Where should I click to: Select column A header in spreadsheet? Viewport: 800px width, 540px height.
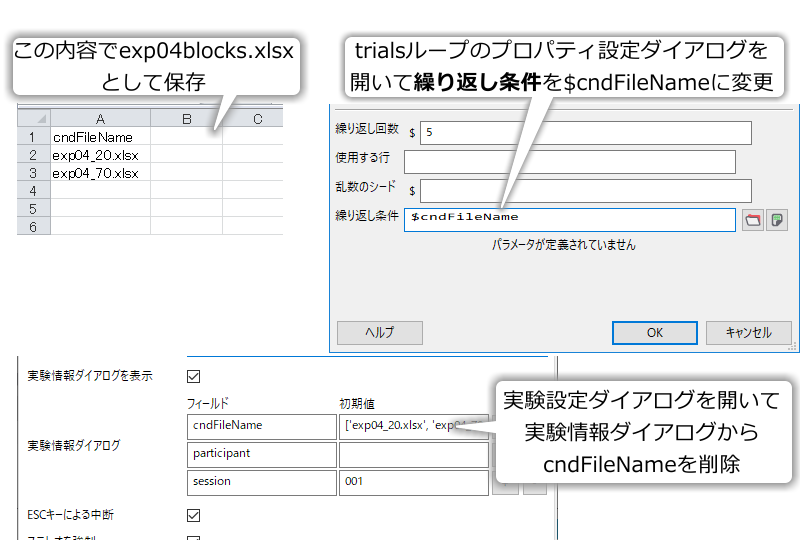point(101,118)
